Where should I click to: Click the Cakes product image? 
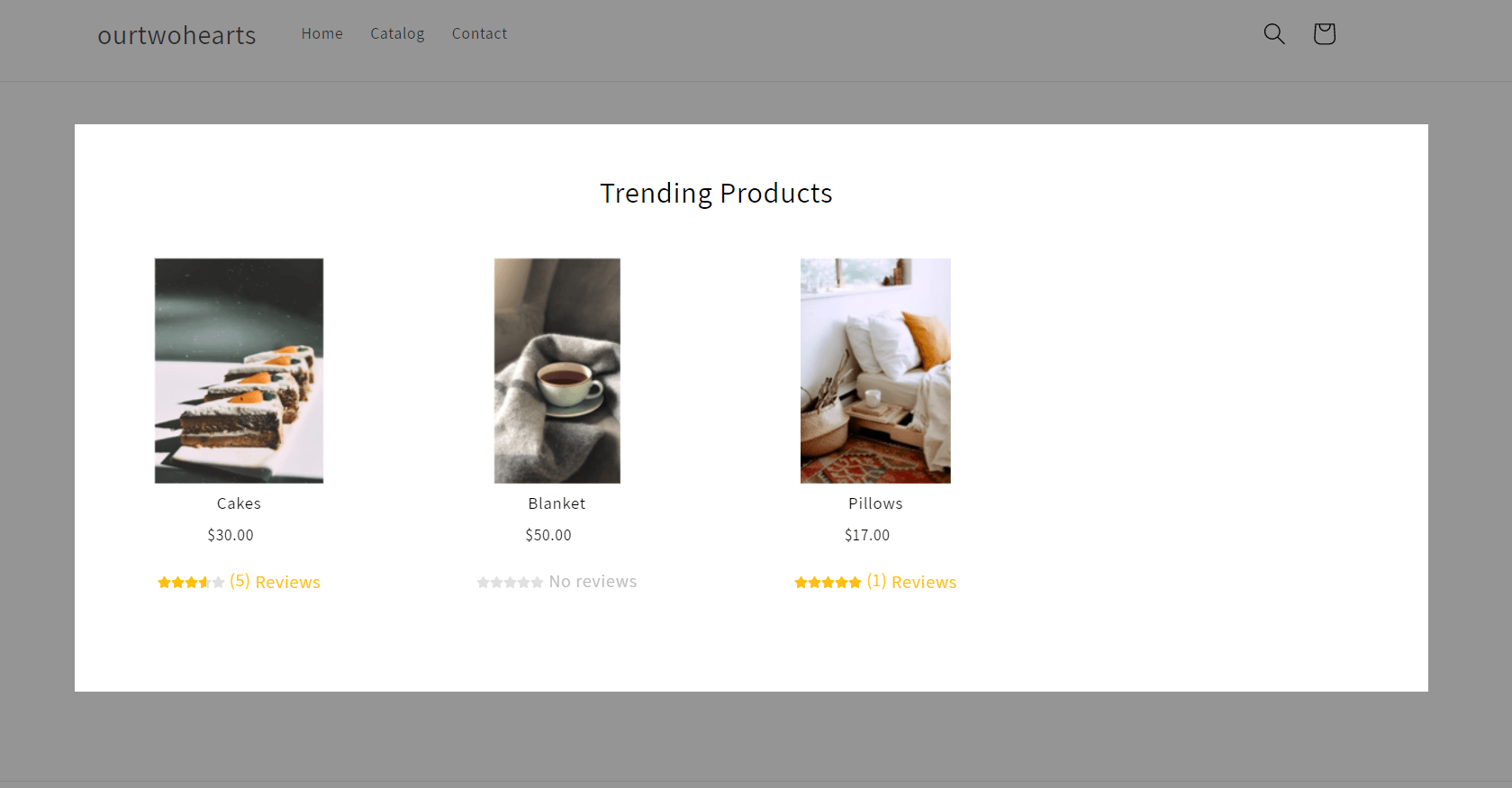[239, 371]
